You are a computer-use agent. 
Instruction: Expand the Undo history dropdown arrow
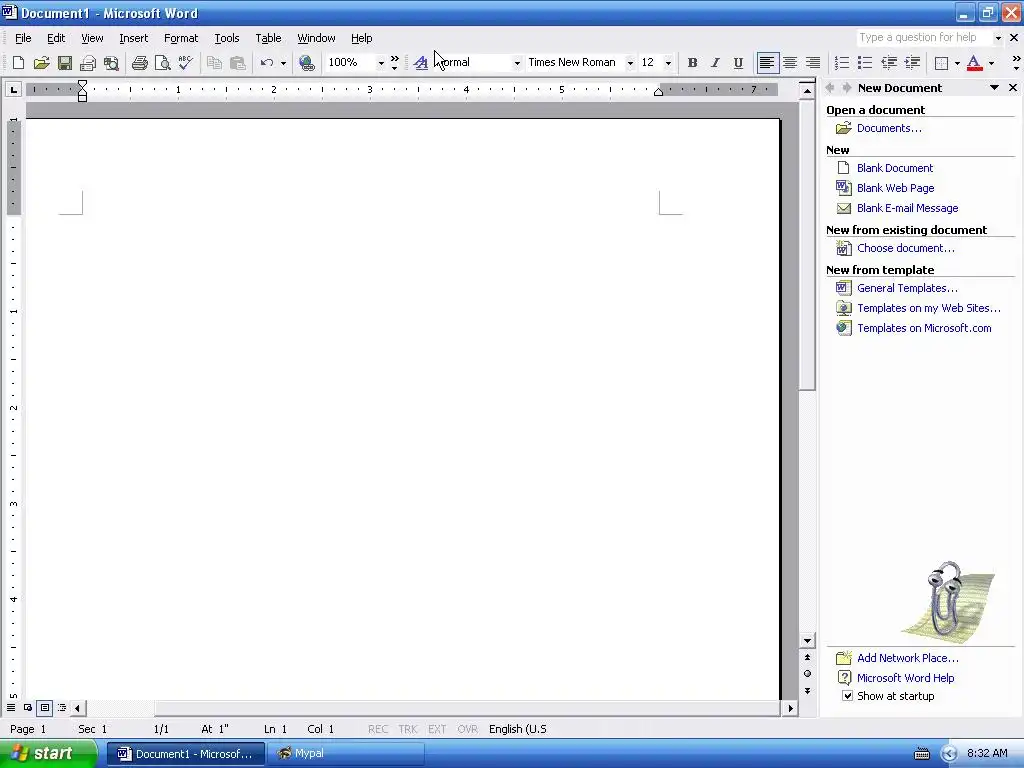pyautogui.click(x=283, y=63)
